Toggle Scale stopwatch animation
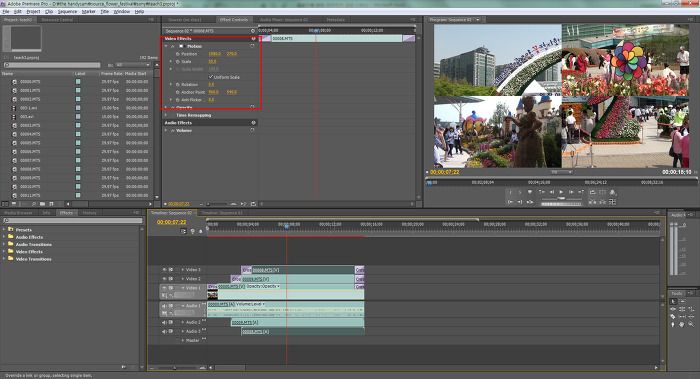The height and width of the screenshot is (379, 700). point(177,62)
